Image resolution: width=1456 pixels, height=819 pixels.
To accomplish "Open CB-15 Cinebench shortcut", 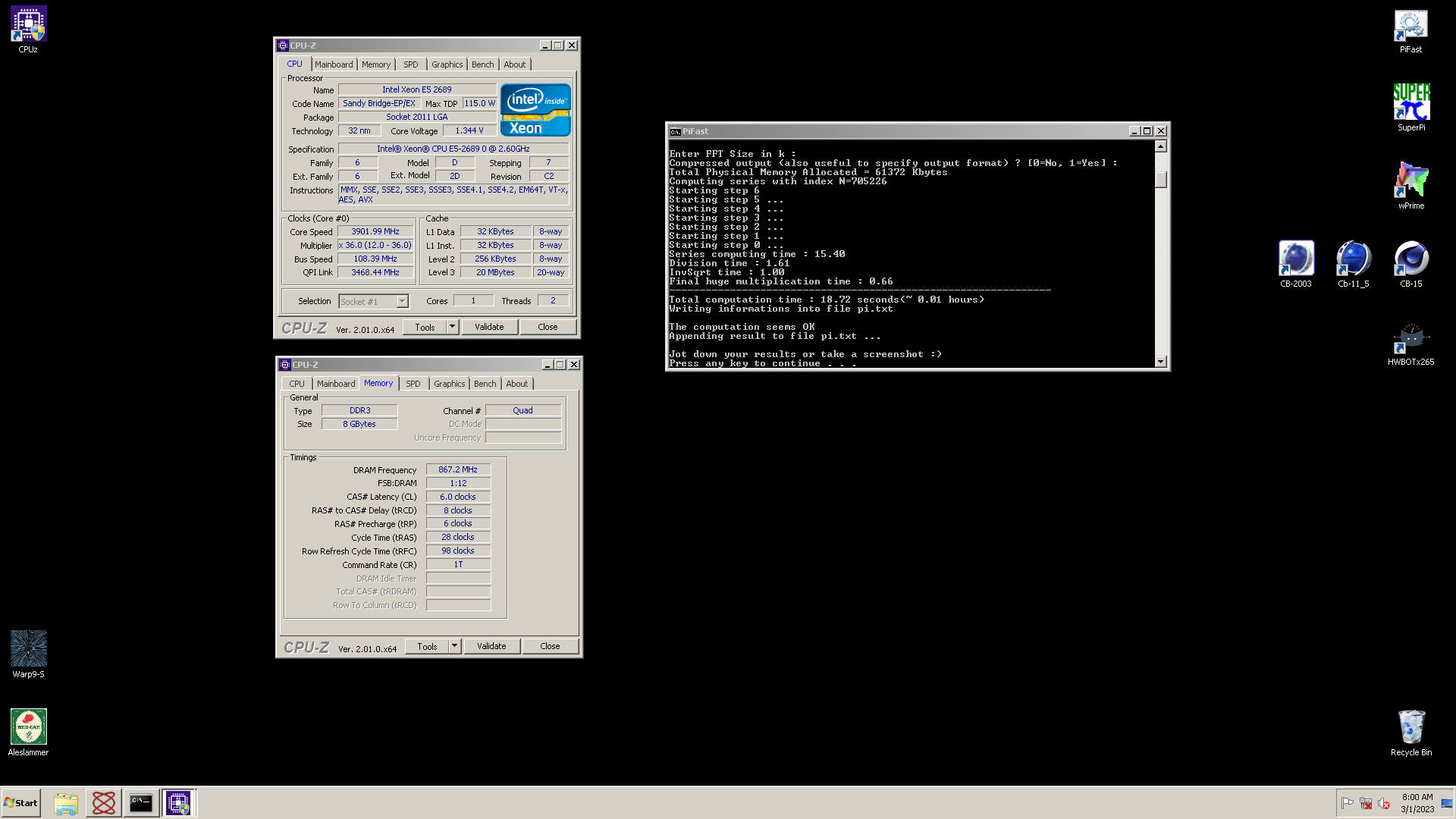I will 1410,265.
